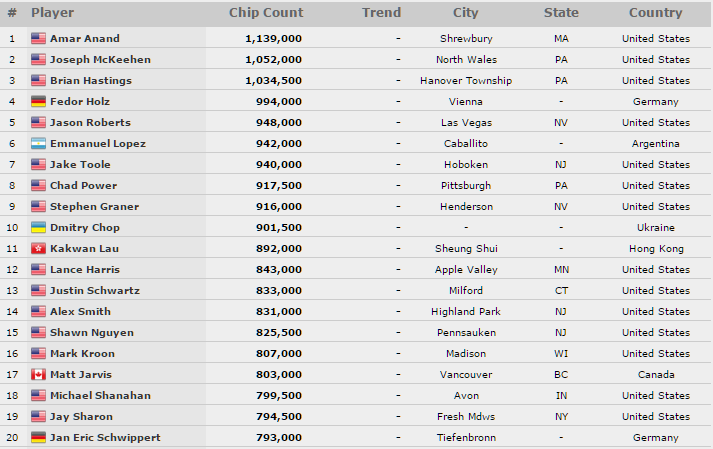Click the State column header
Screen dimensions: 713x449
pyautogui.click(x=561, y=13)
